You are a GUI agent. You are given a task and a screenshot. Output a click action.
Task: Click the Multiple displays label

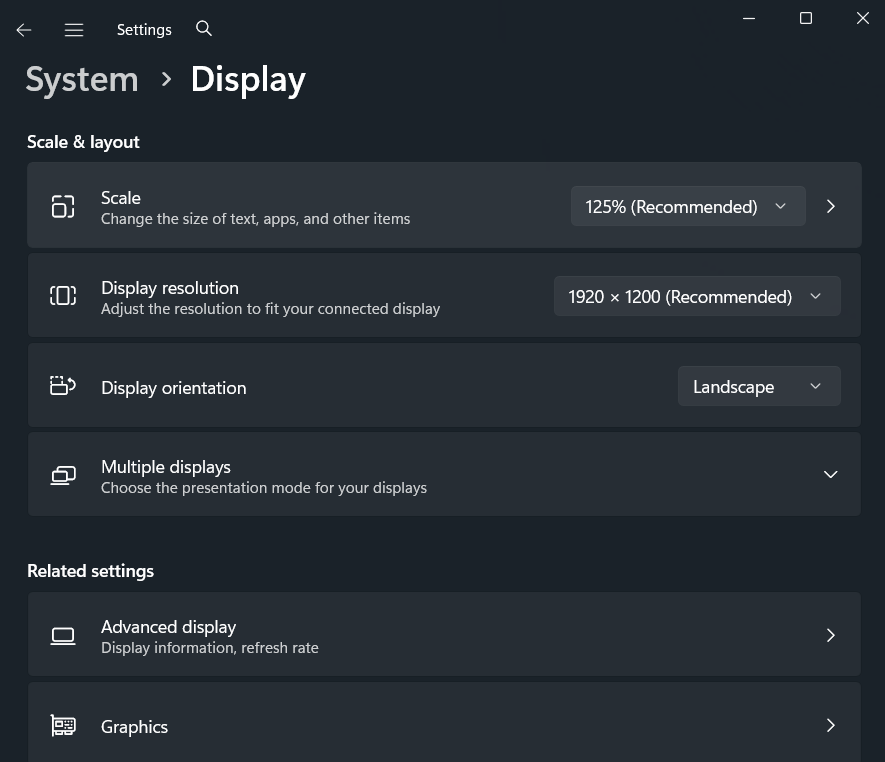(166, 467)
